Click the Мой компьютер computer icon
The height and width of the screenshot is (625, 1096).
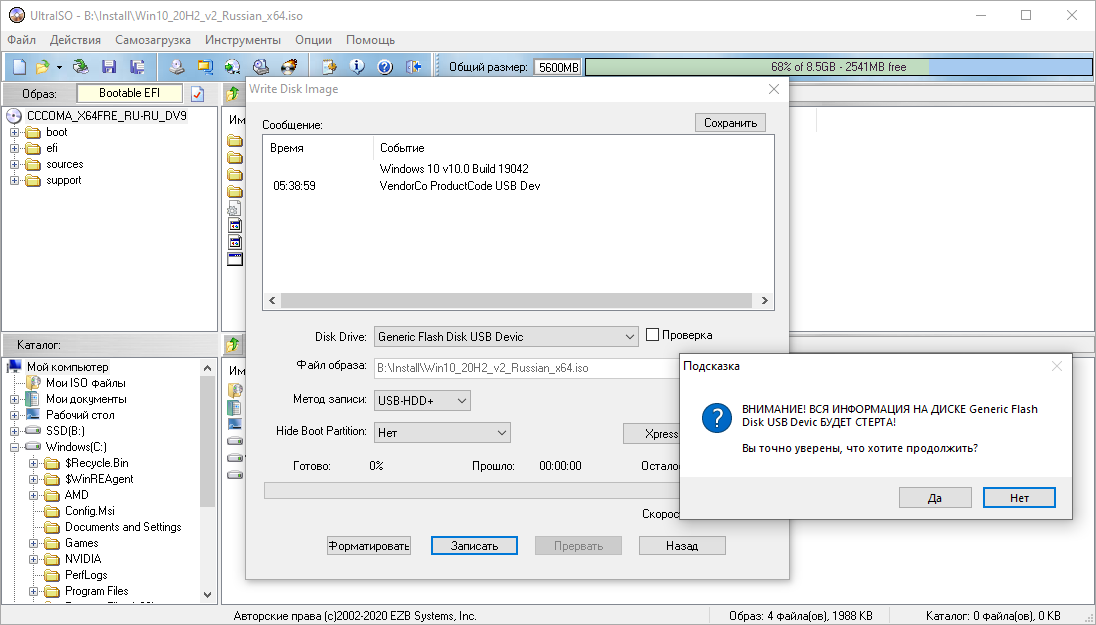click(x=14, y=366)
